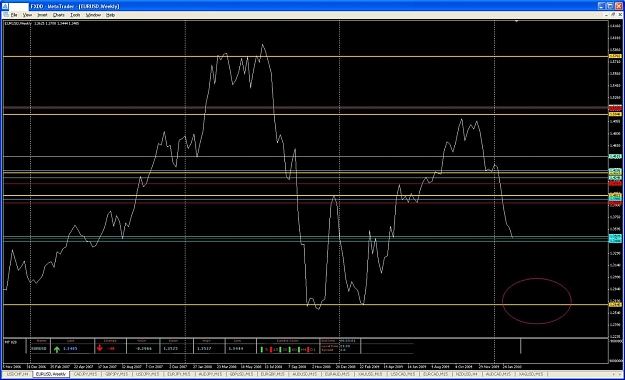Viewport: 625px width, 380px height.
Task: Open the XAGUSD,M15 chart tab
Action: click(531, 374)
